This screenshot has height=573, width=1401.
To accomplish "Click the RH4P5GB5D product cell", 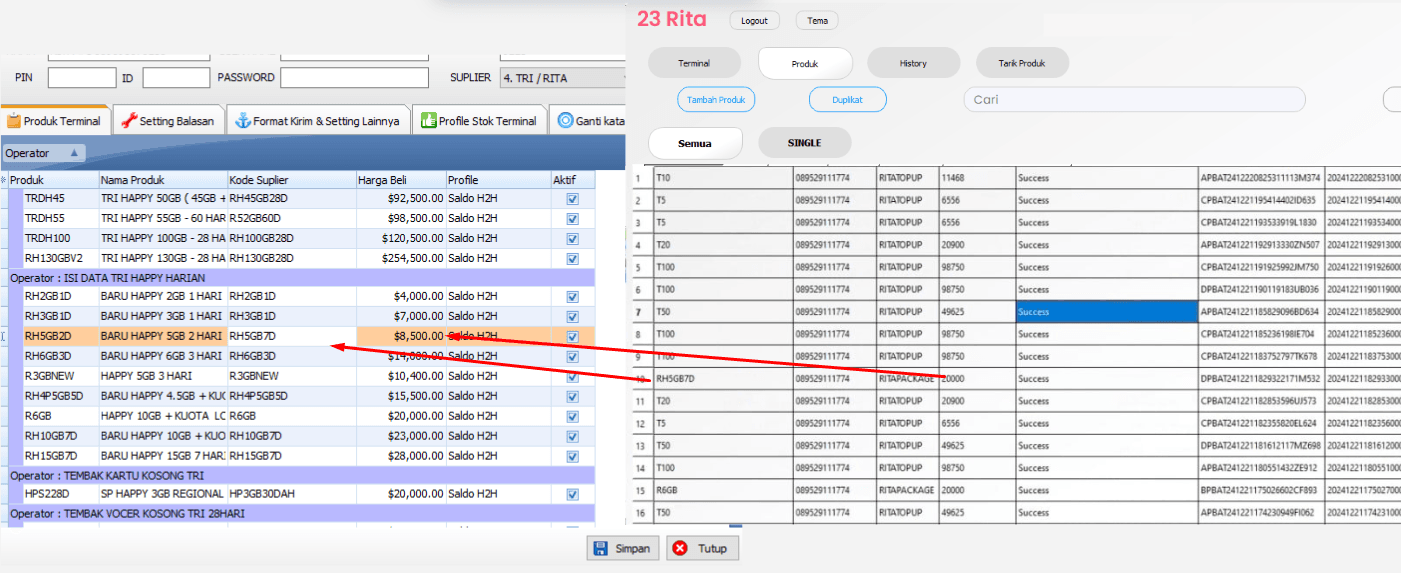I will pos(60,396).
